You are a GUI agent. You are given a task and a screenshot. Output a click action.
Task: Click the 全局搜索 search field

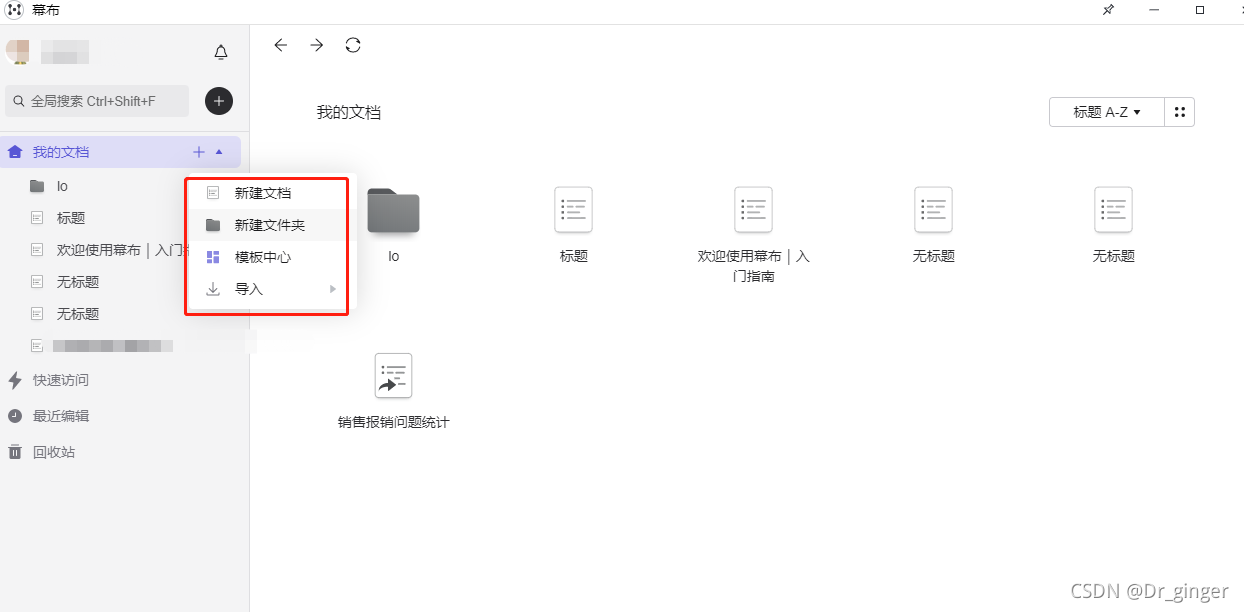[96, 101]
